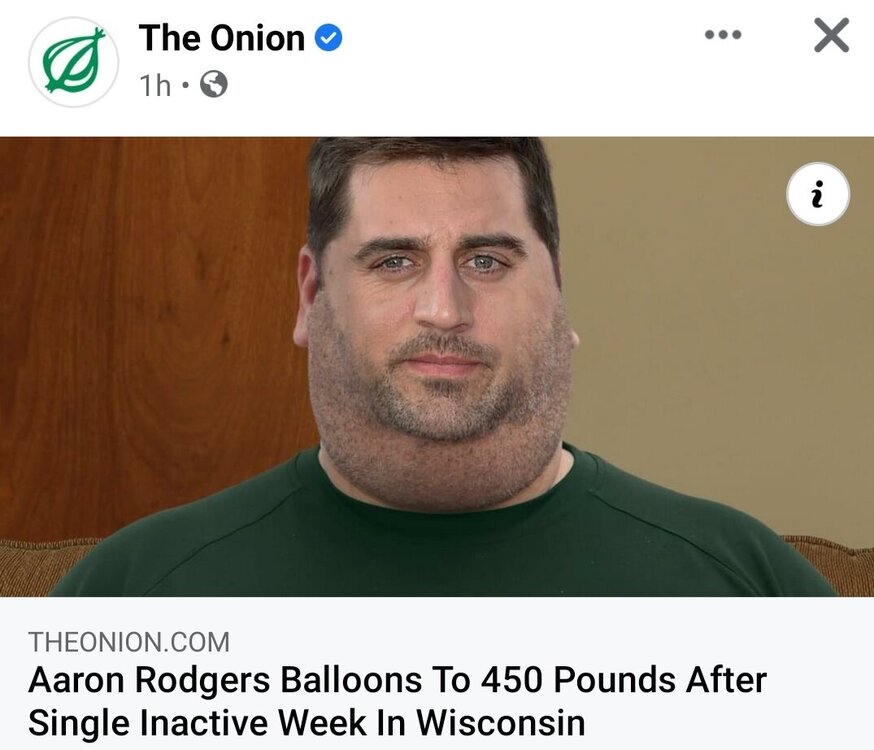
Task: Visit The Onion page from green onion avatar
Action: 74,62
